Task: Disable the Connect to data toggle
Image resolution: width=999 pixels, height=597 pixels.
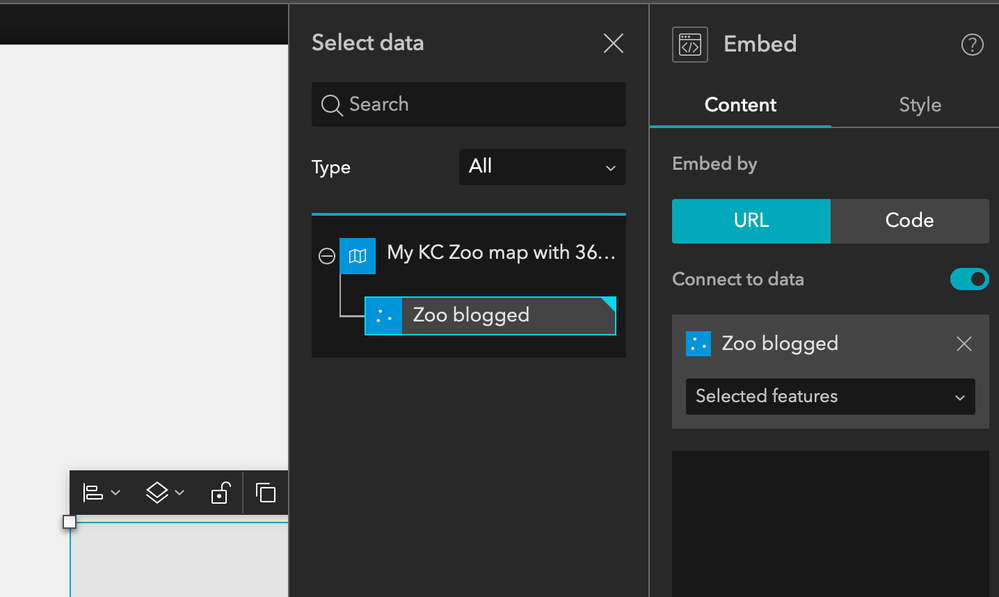Action: [969, 279]
